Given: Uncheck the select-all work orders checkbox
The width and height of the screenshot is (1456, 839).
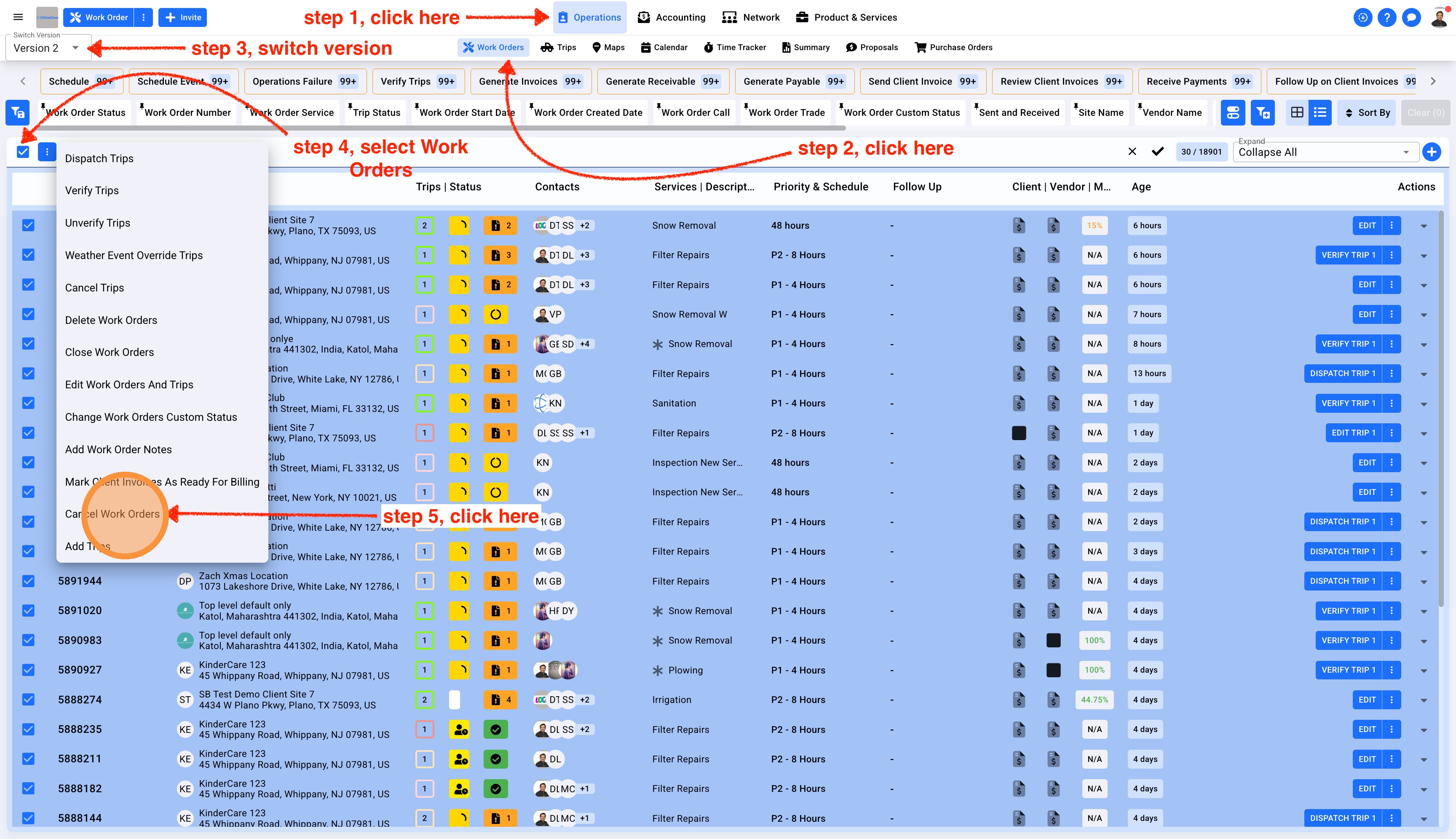Looking at the screenshot, I should point(23,152).
